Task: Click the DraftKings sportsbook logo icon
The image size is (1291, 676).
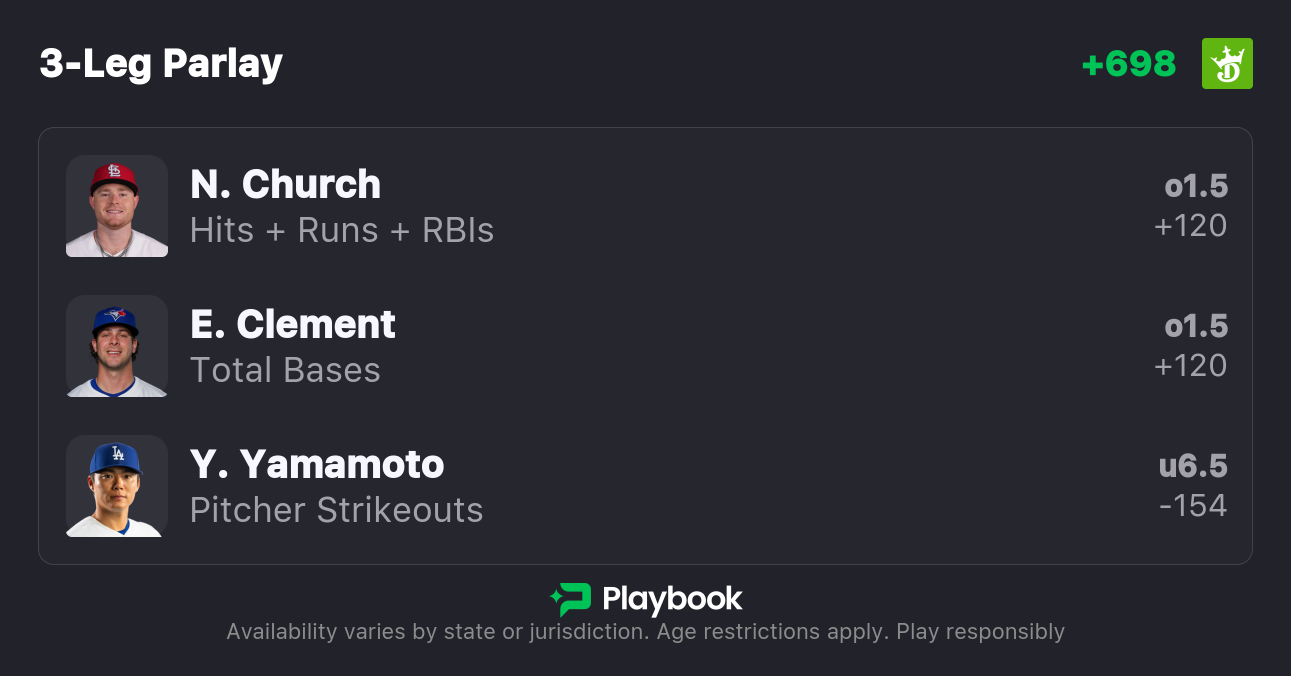Action: pos(1227,64)
